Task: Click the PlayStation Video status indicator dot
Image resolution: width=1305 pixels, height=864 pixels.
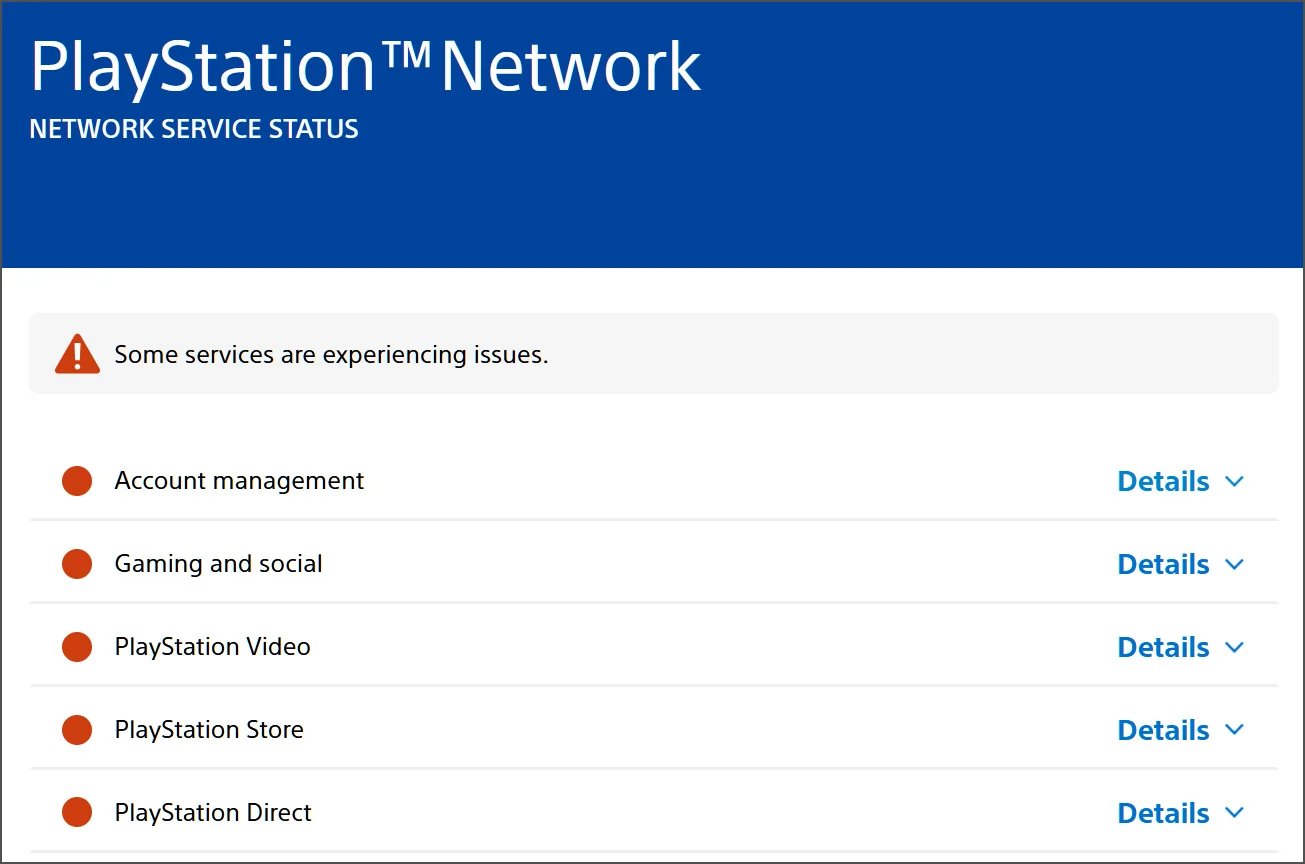Action: tap(77, 647)
